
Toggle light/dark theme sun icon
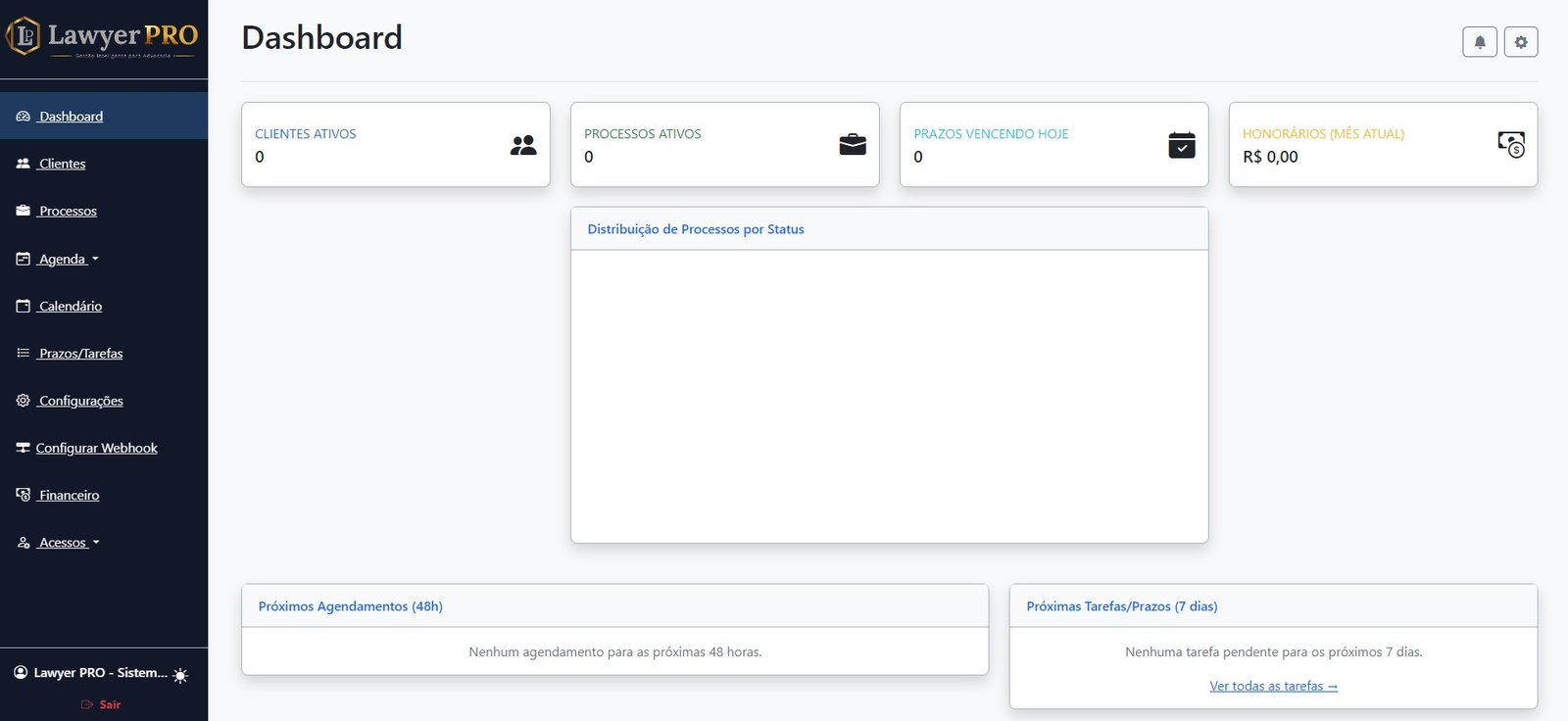point(180,675)
